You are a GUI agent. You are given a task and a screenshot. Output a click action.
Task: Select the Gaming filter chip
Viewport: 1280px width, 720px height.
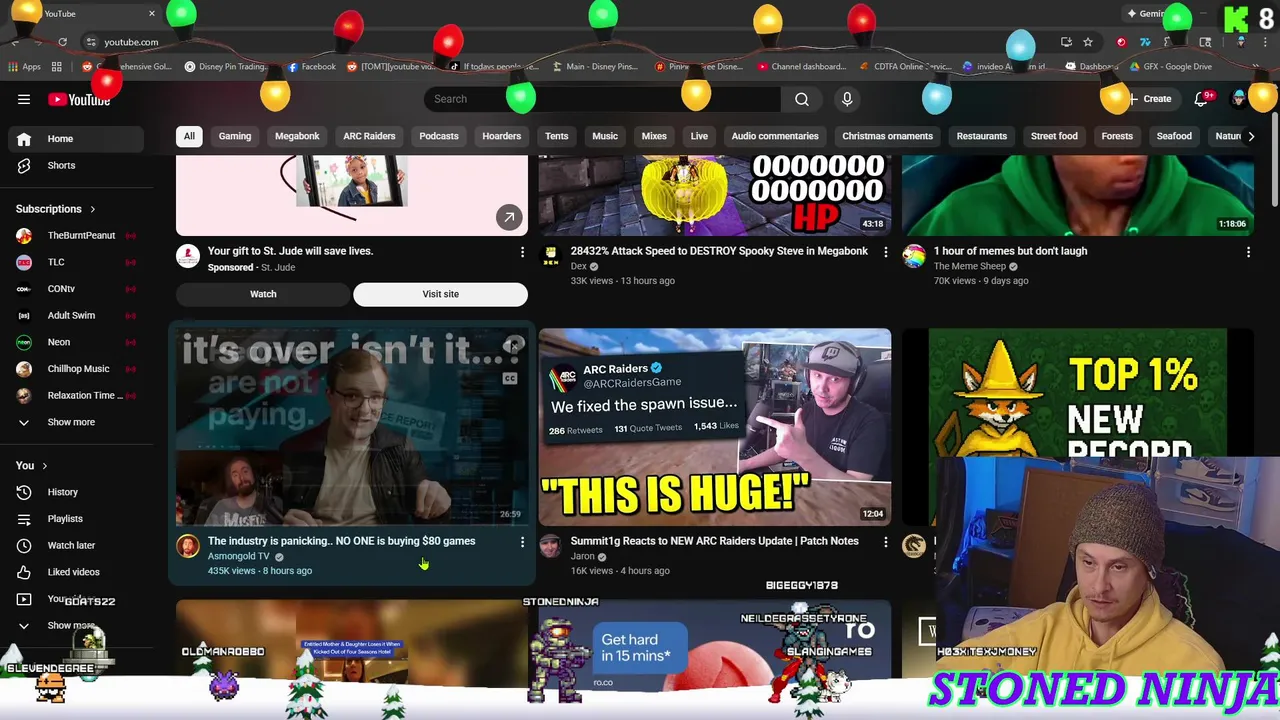[x=235, y=136]
